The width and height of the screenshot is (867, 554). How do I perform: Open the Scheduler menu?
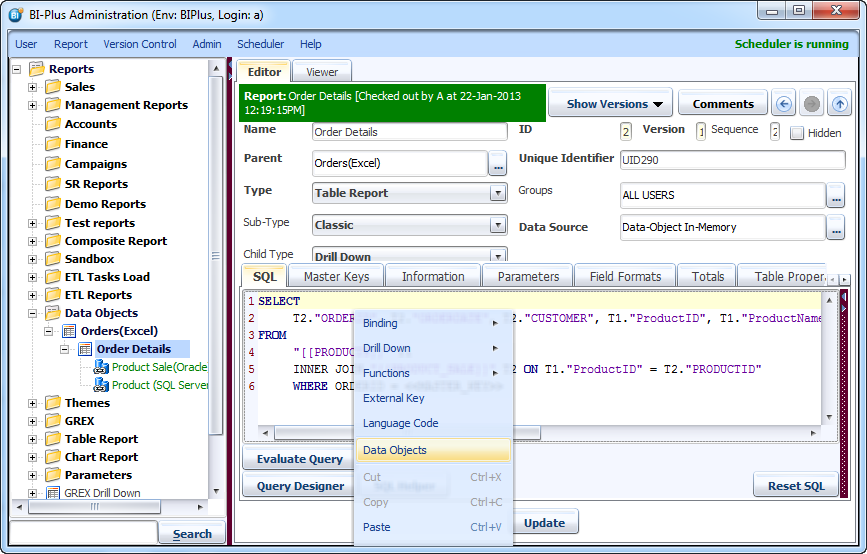coord(260,44)
